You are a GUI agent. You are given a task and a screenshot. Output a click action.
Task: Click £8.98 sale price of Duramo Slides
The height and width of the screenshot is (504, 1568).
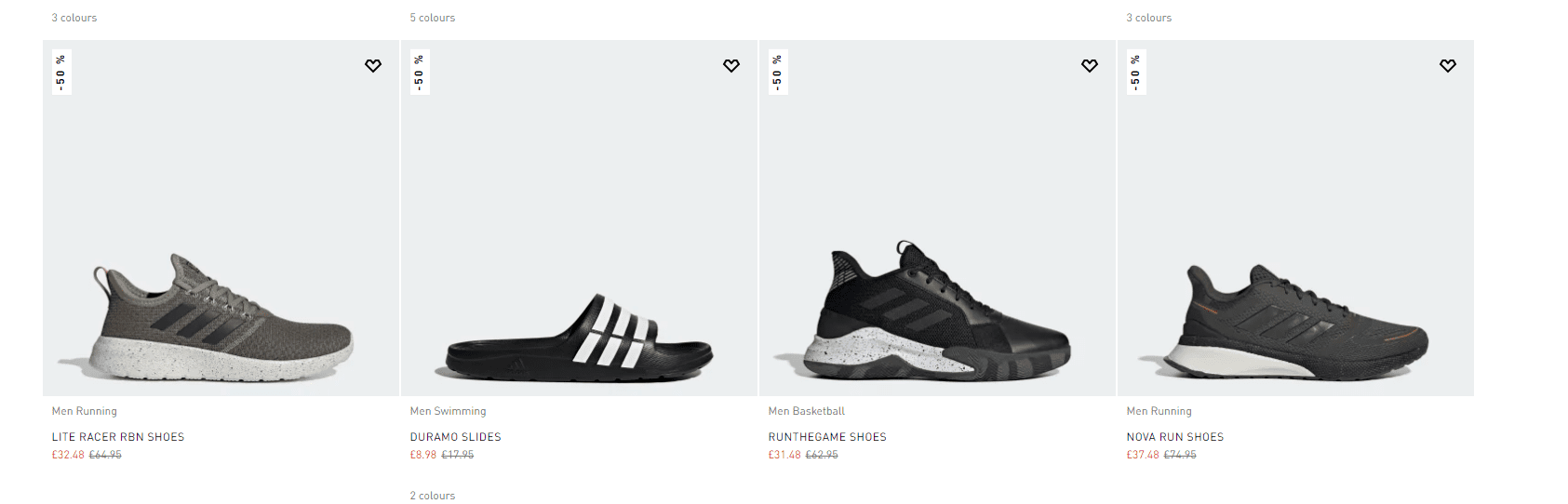coord(423,456)
